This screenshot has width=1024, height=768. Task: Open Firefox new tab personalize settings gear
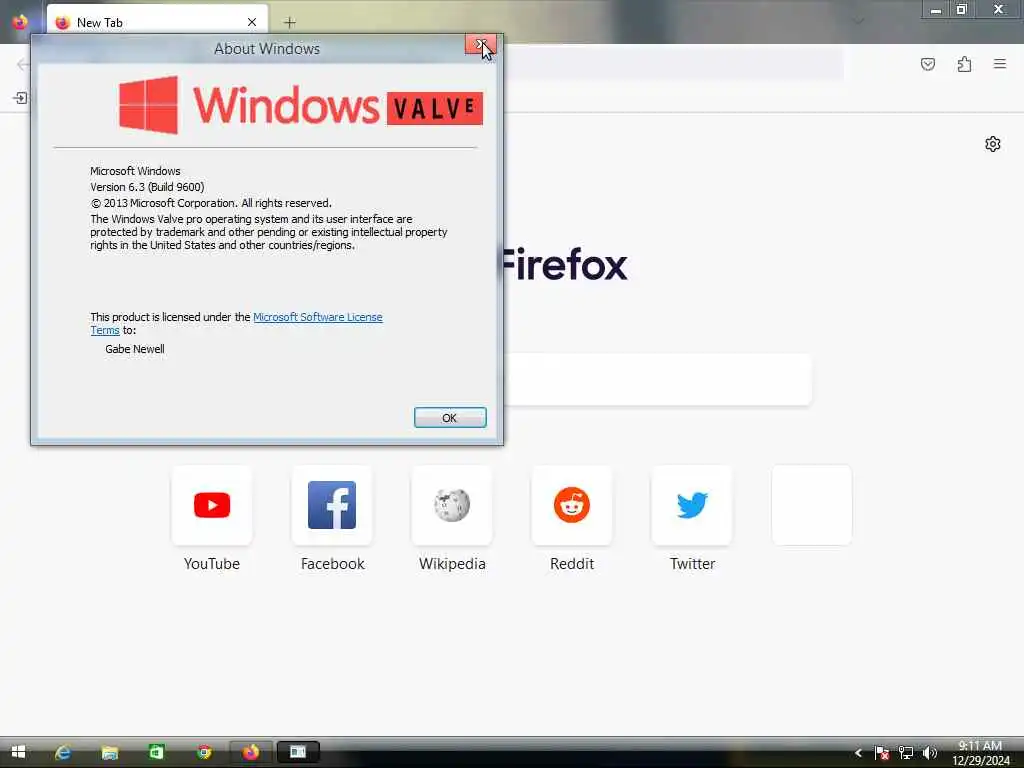coord(993,144)
